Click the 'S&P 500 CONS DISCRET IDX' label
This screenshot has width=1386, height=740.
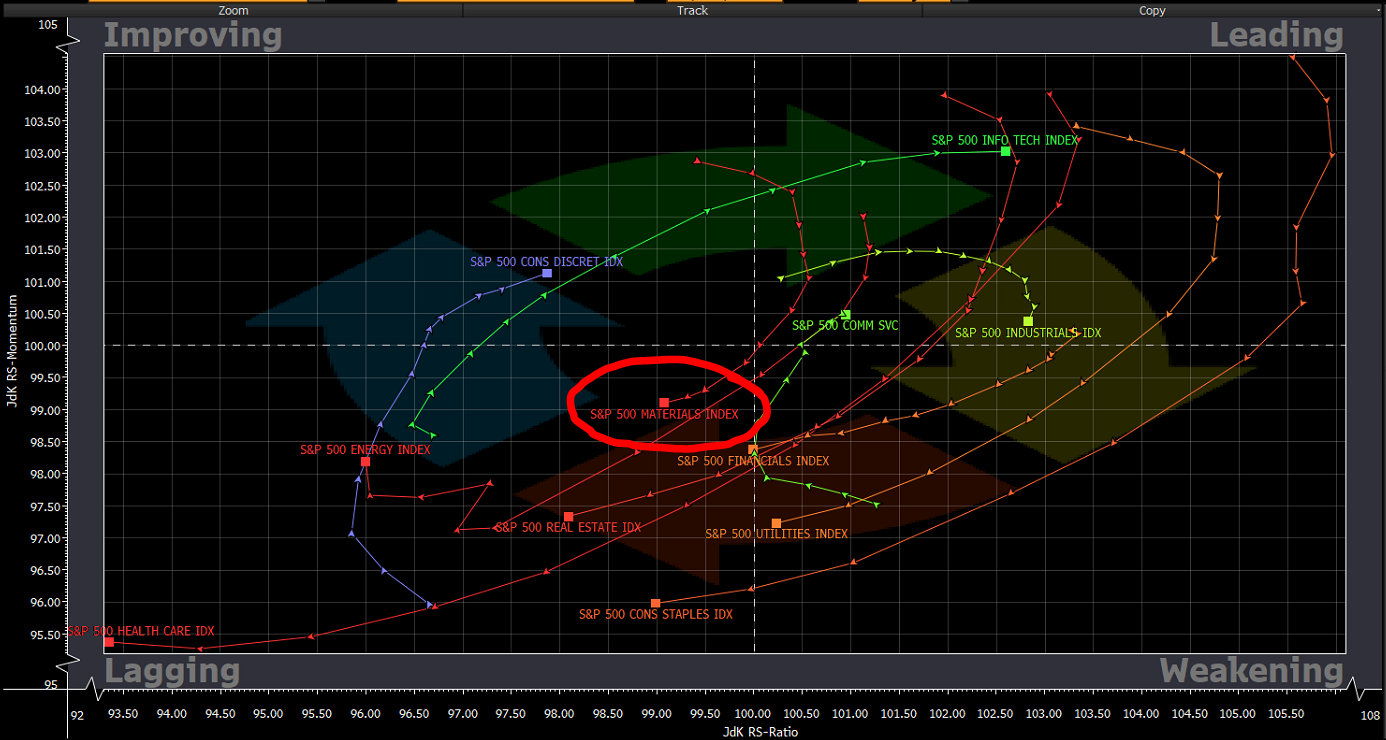pos(547,262)
